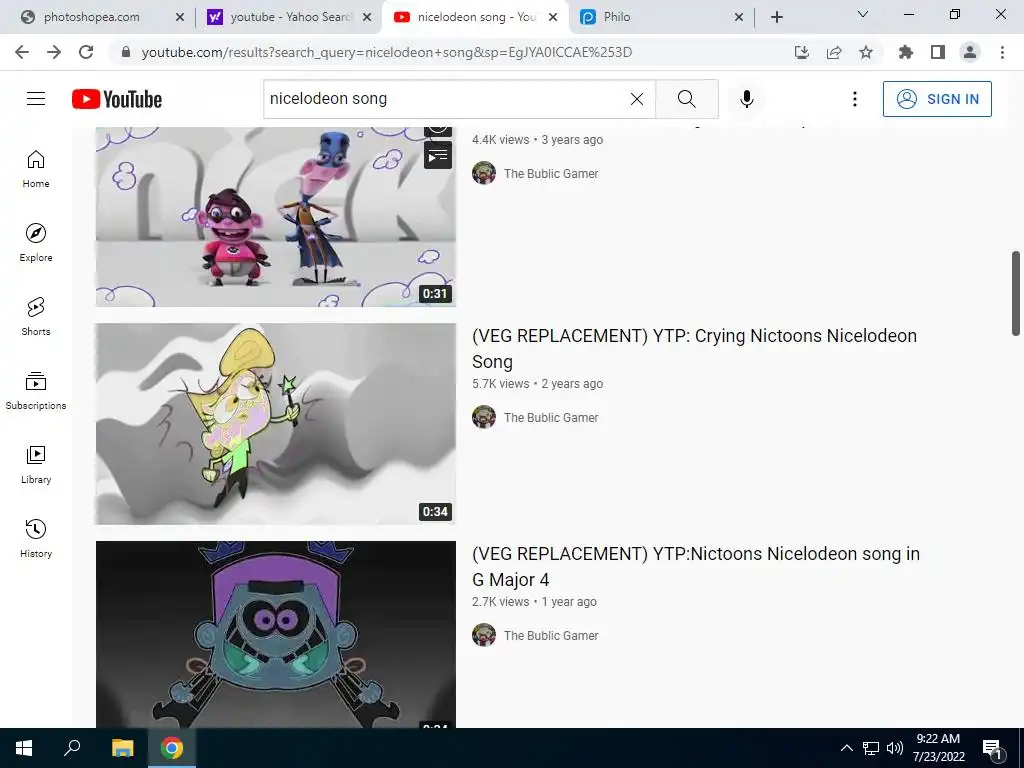Open YouTube settings three-dot menu
The image size is (1024, 768).
tap(854, 99)
